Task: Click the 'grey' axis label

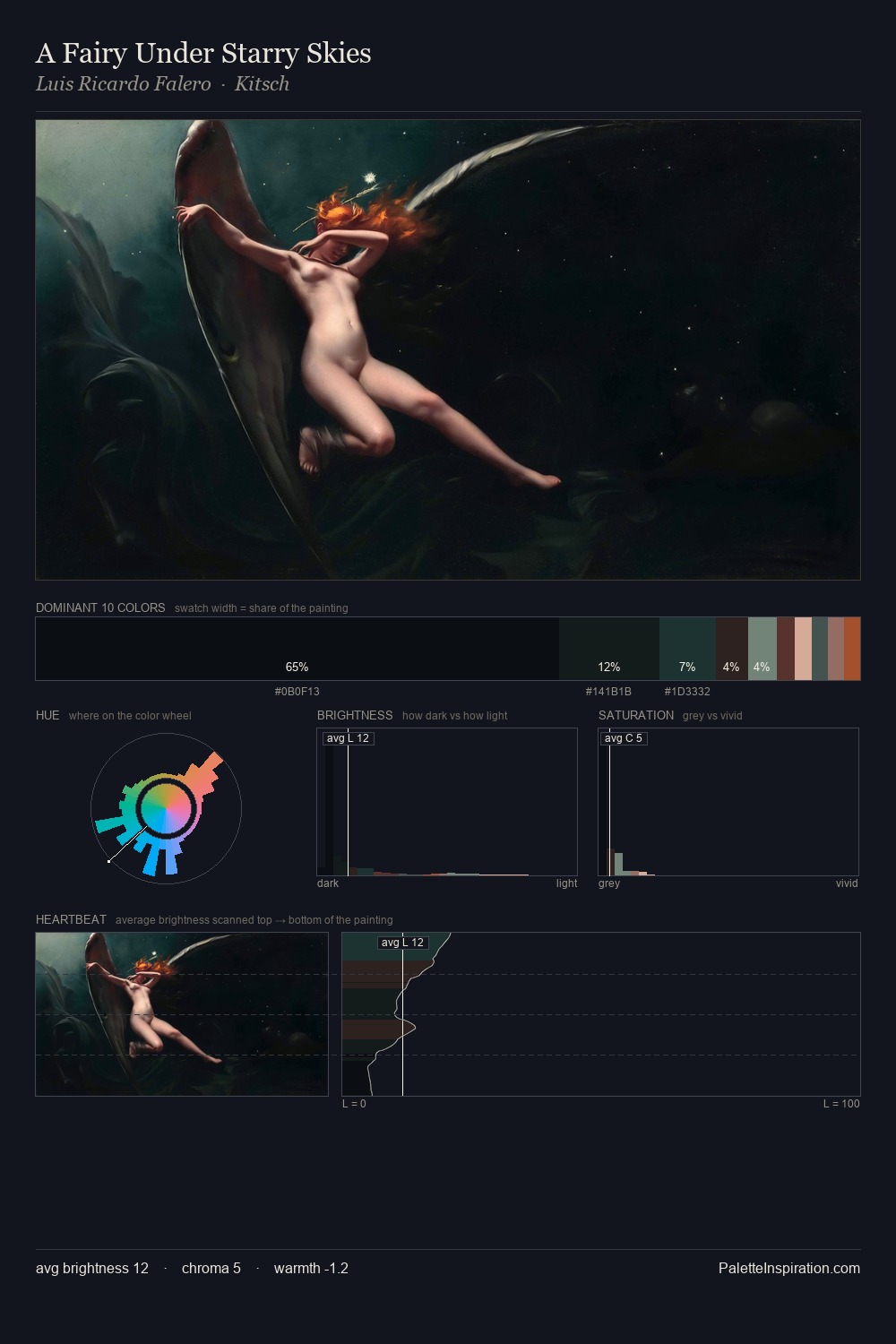Action: pos(609,883)
